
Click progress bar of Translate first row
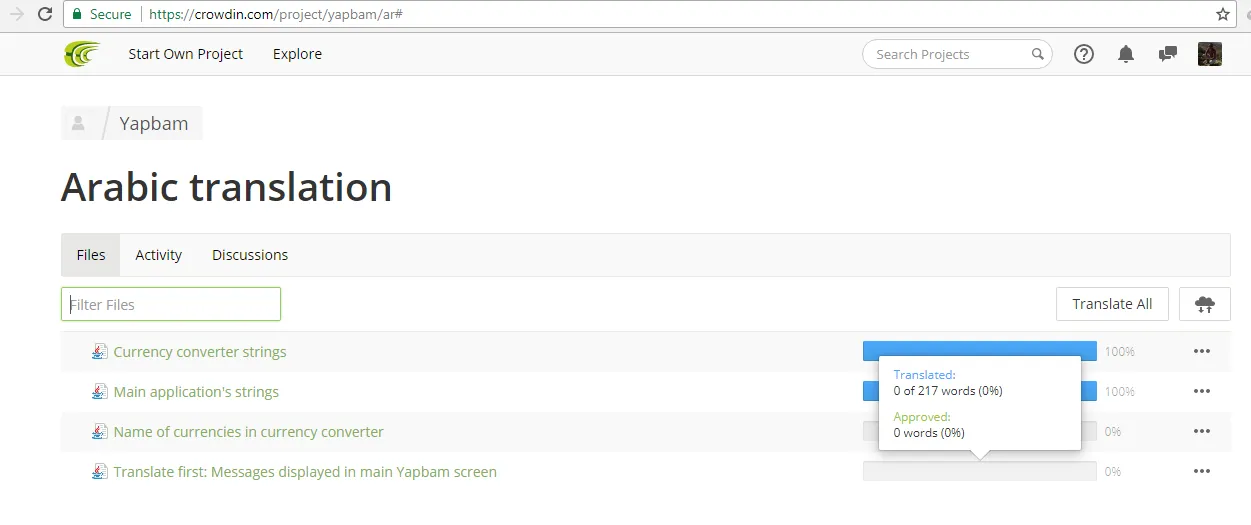coord(980,471)
